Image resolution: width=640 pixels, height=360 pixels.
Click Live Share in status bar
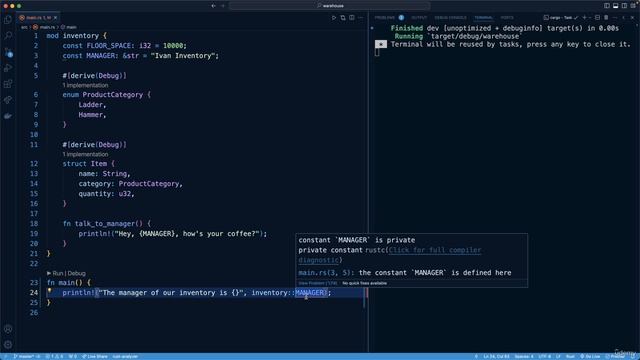tap(94, 356)
